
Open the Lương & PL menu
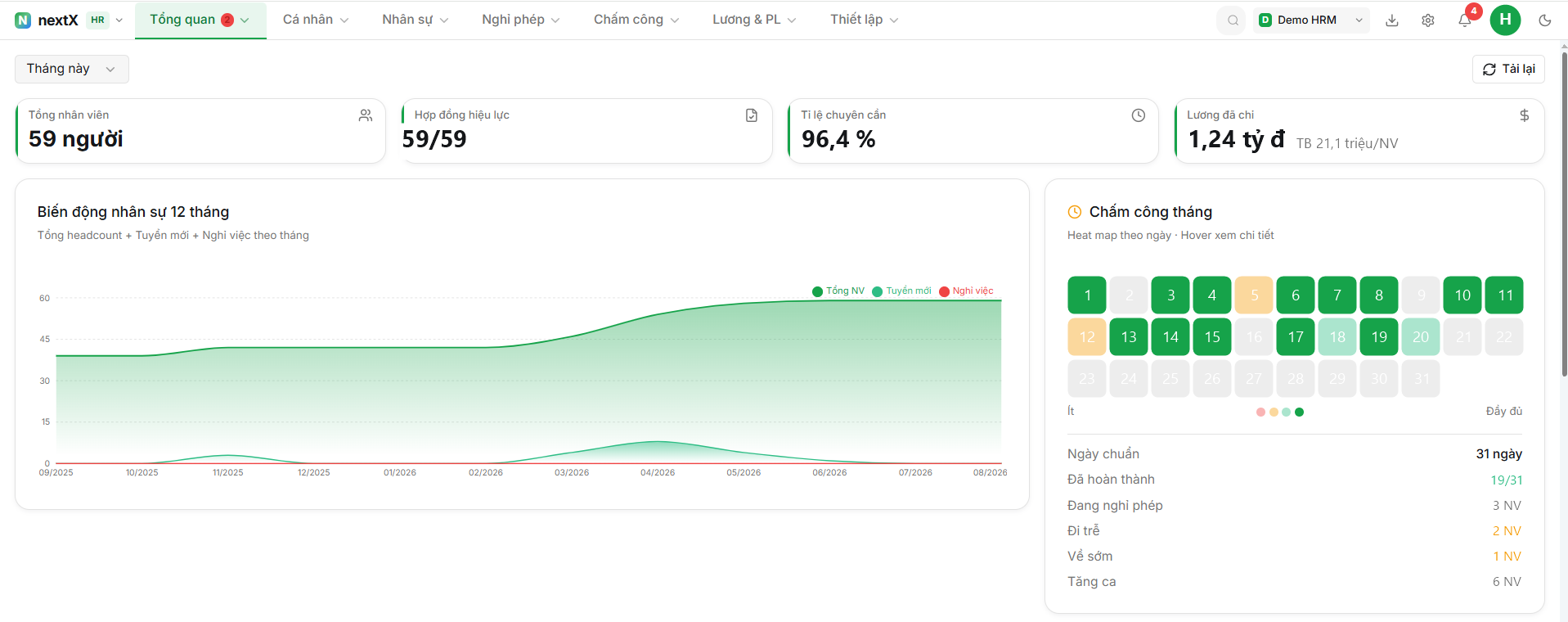click(x=754, y=20)
